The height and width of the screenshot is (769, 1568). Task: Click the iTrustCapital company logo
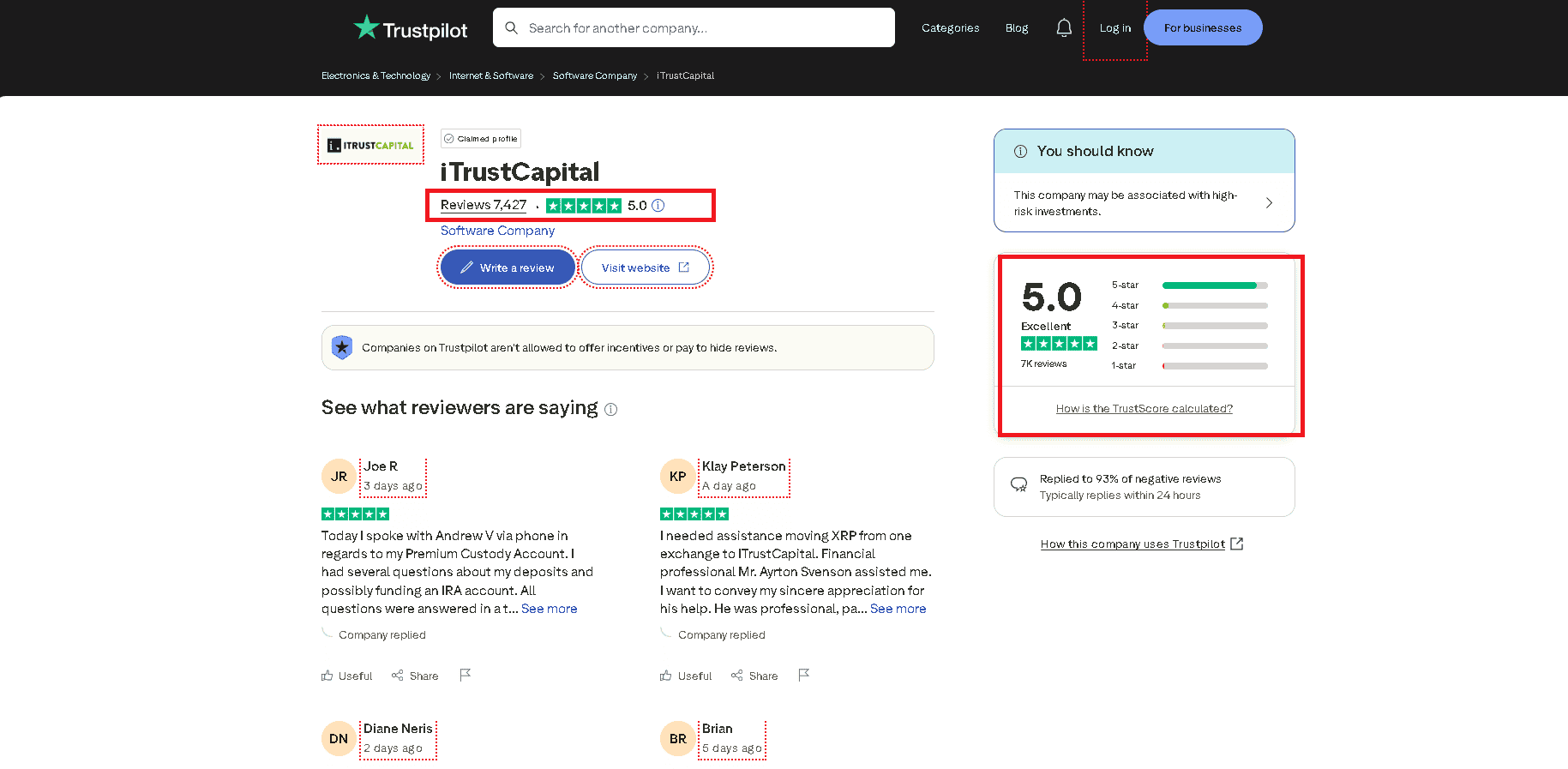(x=370, y=145)
